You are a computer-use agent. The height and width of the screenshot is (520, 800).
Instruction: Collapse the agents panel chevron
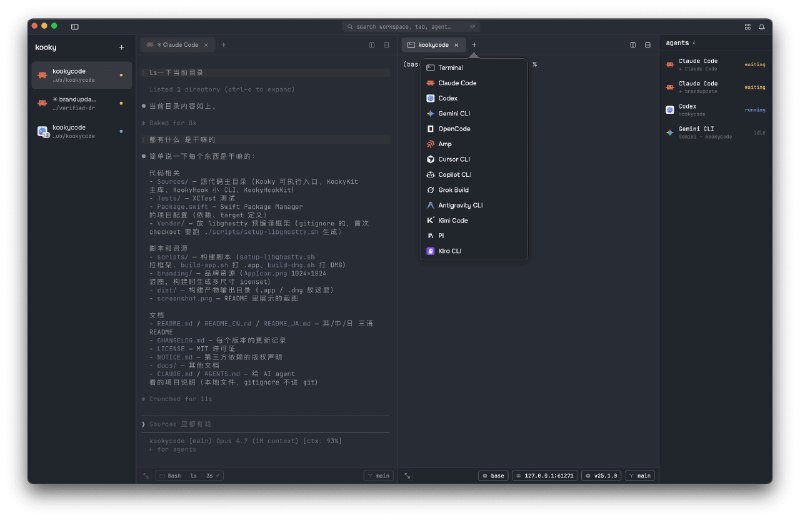click(694, 43)
